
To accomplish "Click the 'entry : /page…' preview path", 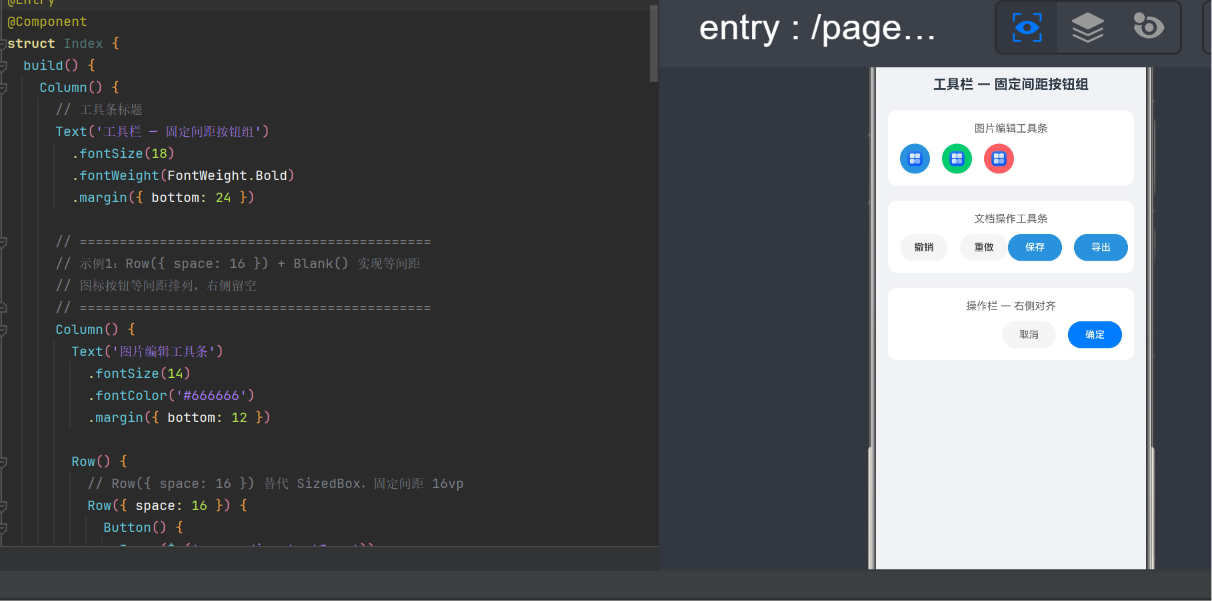I will (x=818, y=28).
